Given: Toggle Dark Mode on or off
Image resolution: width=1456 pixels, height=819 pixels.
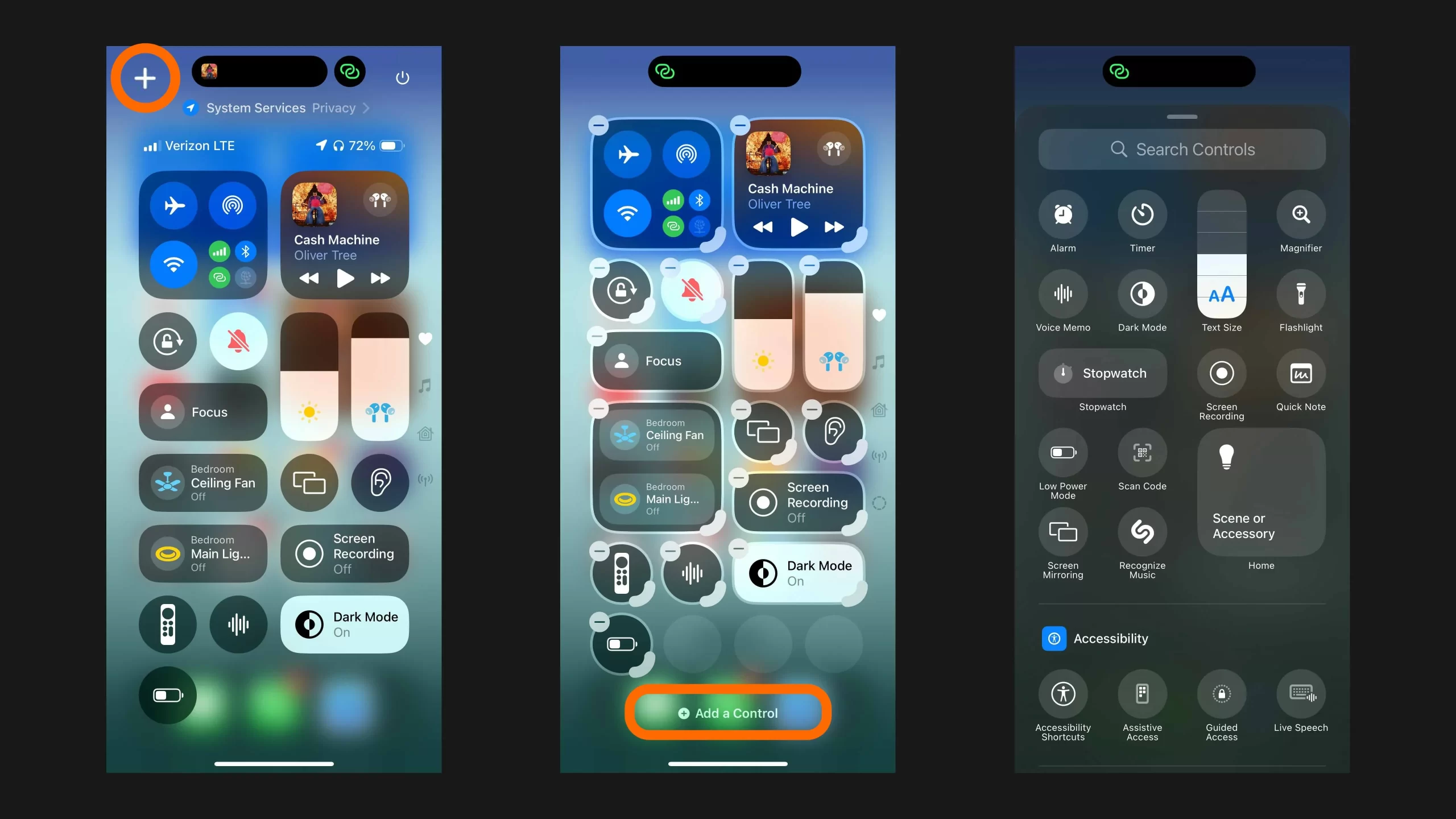Looking at the screenshot, I should (344, 623).
